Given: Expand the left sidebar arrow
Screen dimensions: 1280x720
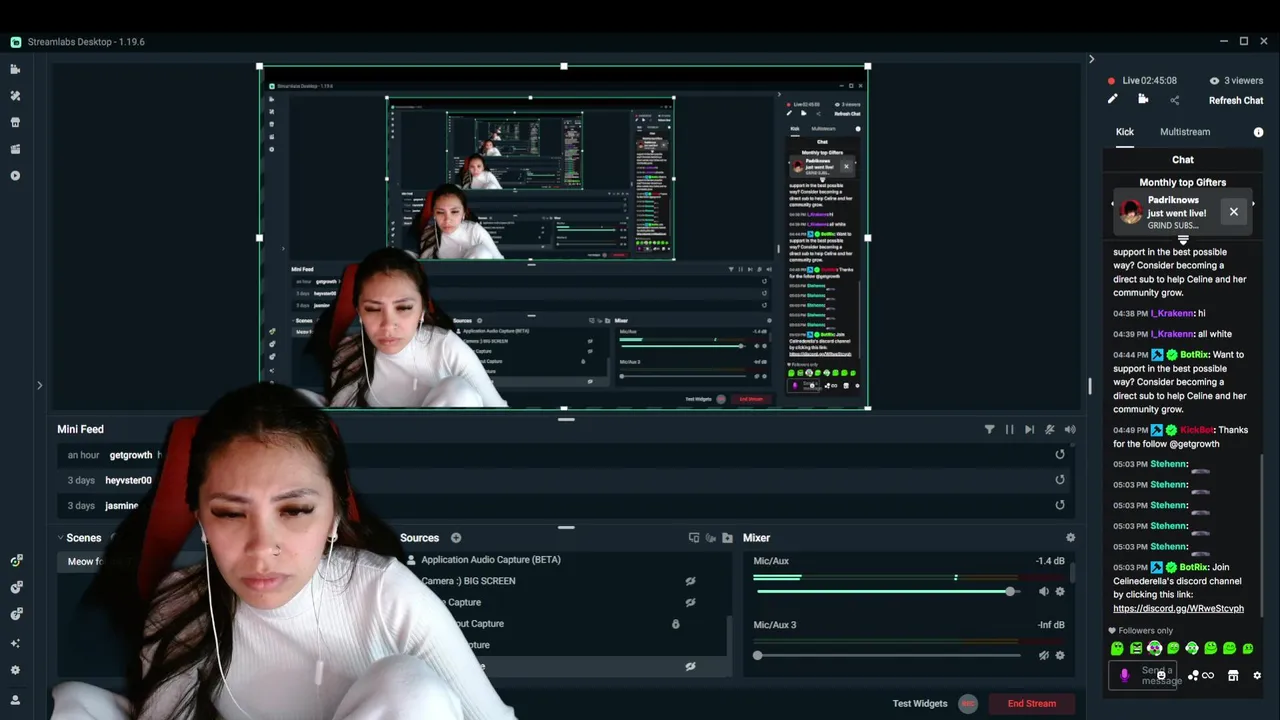Looking at the screenshot, I should click(39, 385).
